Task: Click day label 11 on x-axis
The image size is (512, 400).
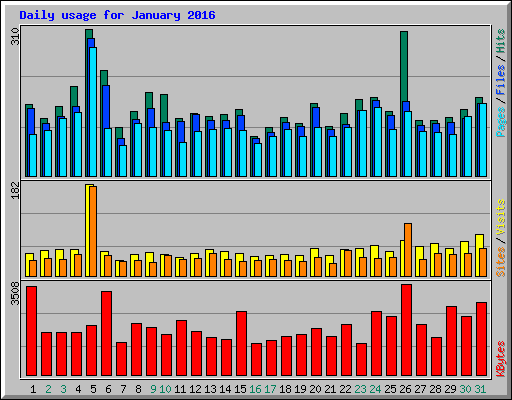Action: [180, 389]
